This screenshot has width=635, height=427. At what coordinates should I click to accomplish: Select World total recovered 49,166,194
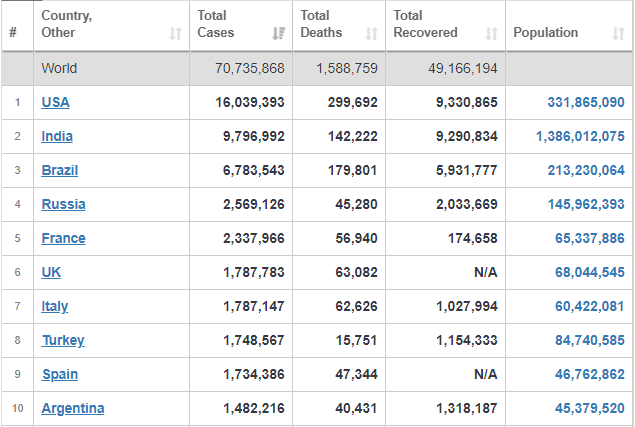[x=462, y=68]
